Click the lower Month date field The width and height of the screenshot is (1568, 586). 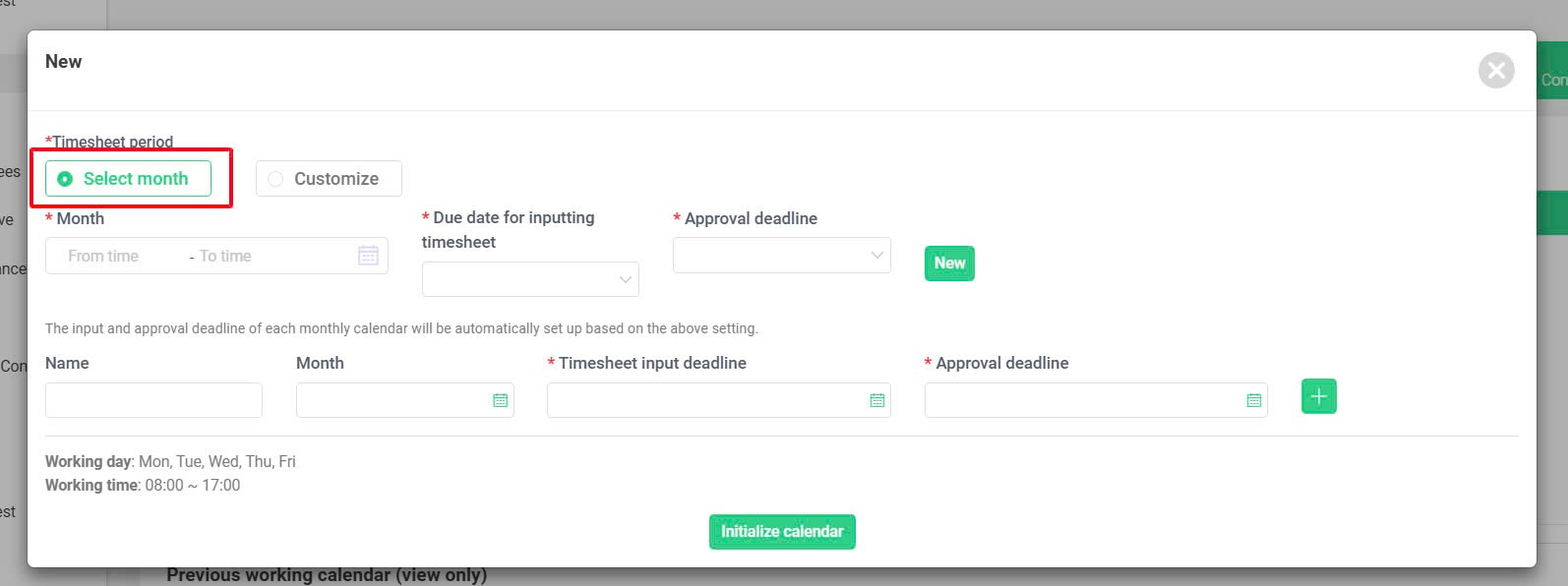(x=404, y=400)
